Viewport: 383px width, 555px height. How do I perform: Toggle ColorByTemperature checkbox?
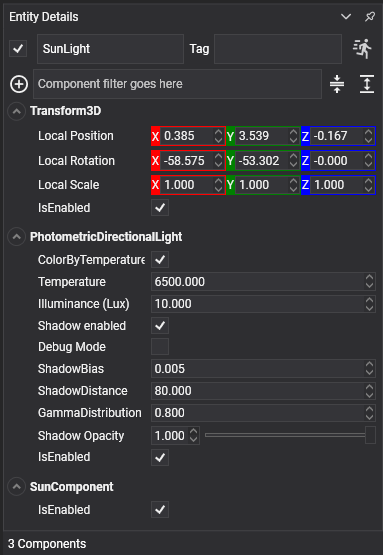160,259
